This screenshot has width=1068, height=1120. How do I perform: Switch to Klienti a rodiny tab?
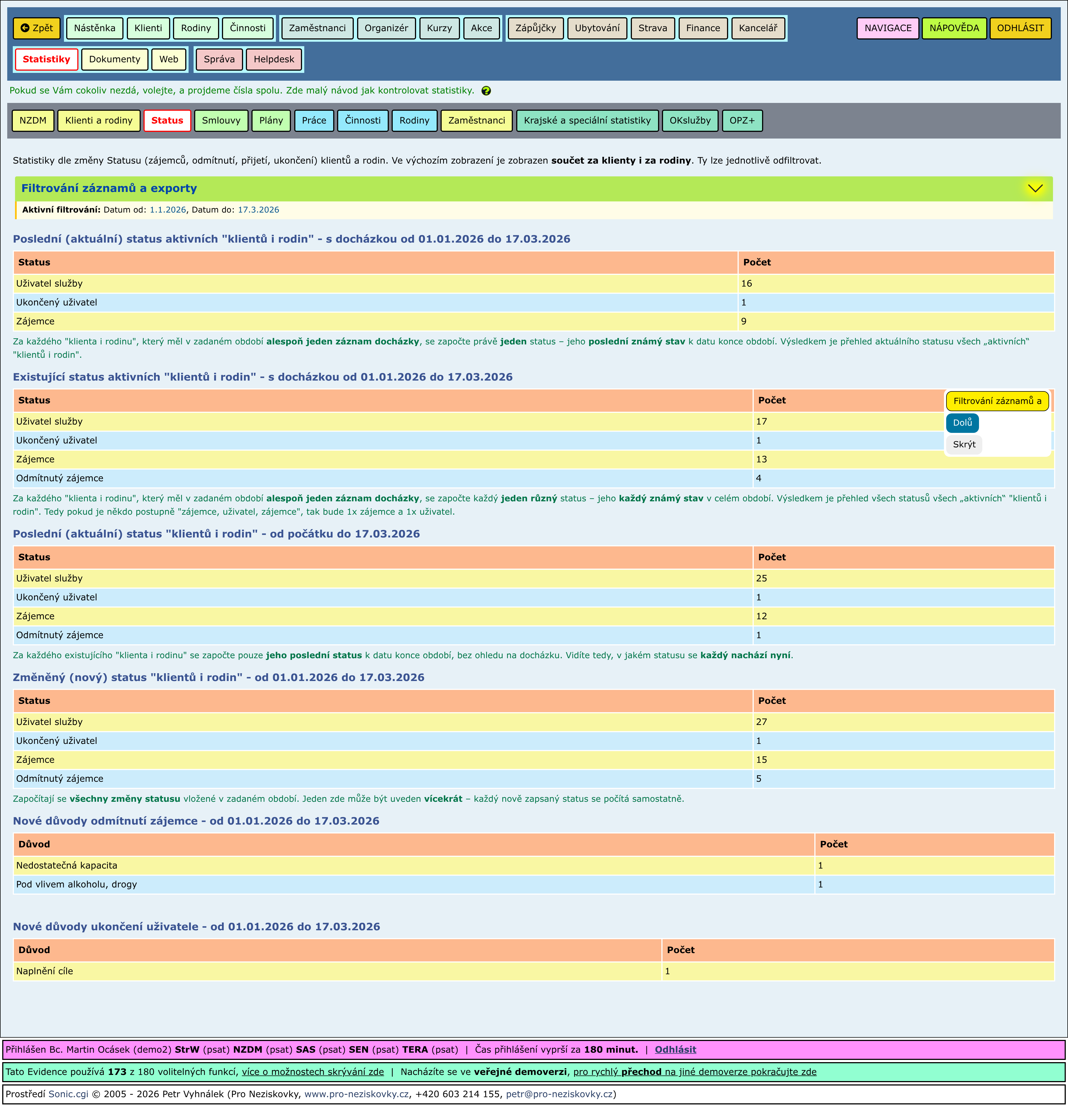[98, 120]
